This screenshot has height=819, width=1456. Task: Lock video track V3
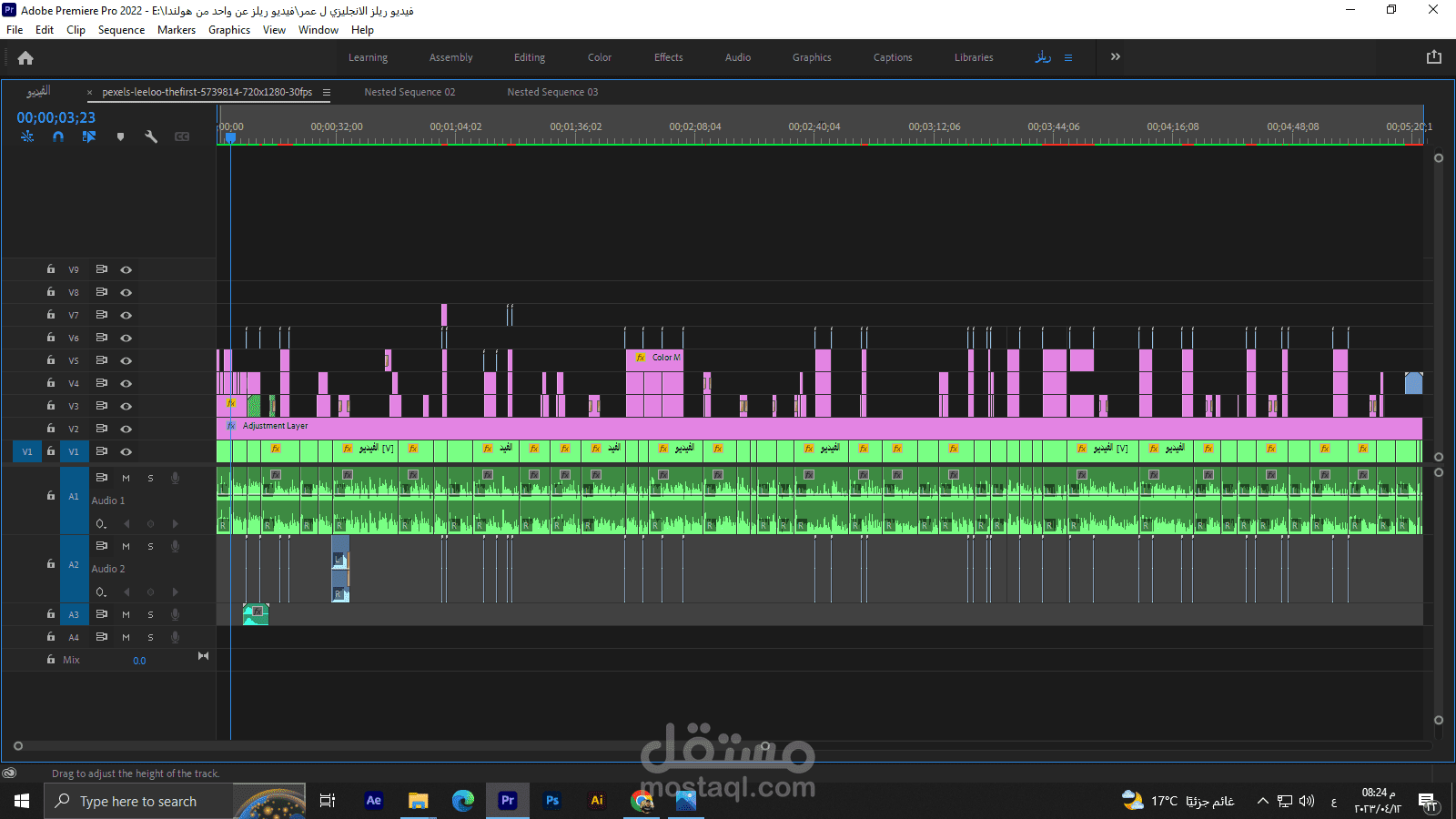click(x=51, y=406)
